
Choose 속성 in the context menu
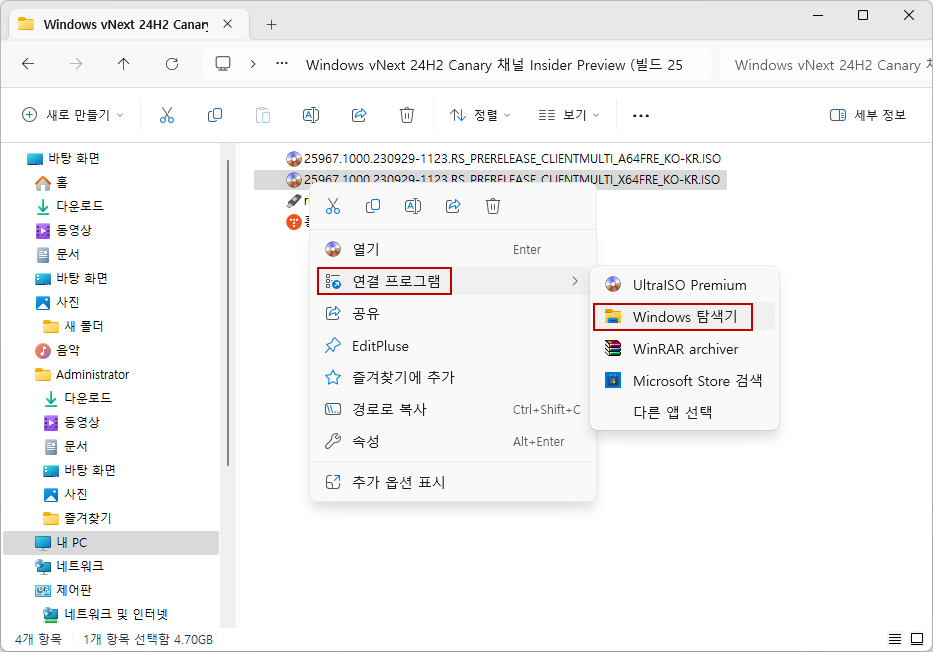(453, 441)
